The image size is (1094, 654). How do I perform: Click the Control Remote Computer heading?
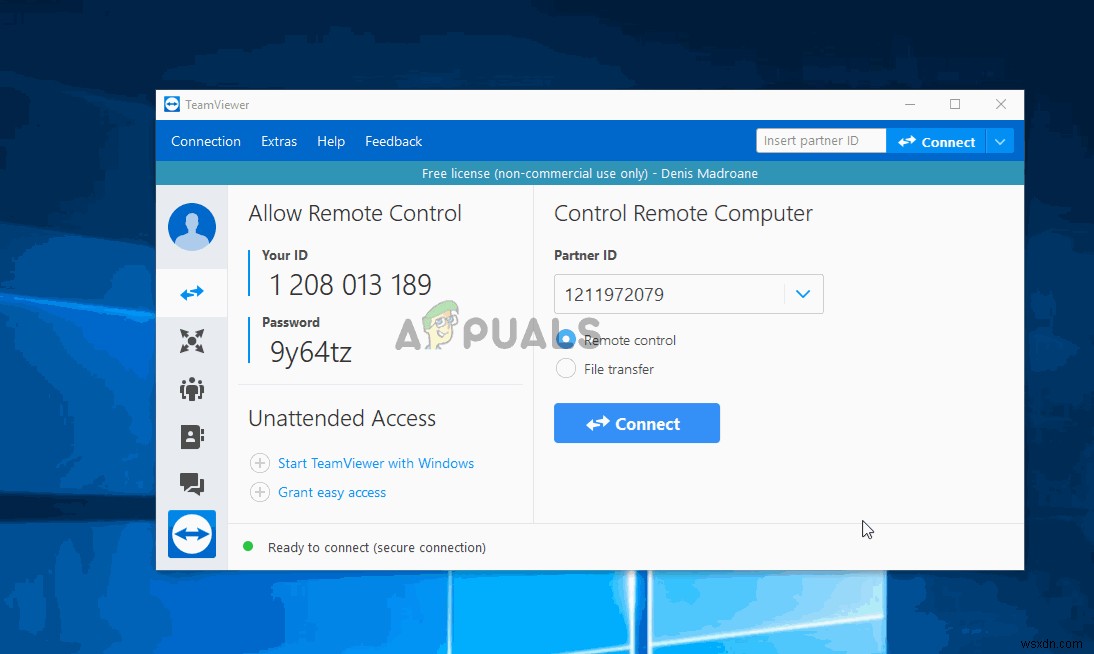(683, 214)
